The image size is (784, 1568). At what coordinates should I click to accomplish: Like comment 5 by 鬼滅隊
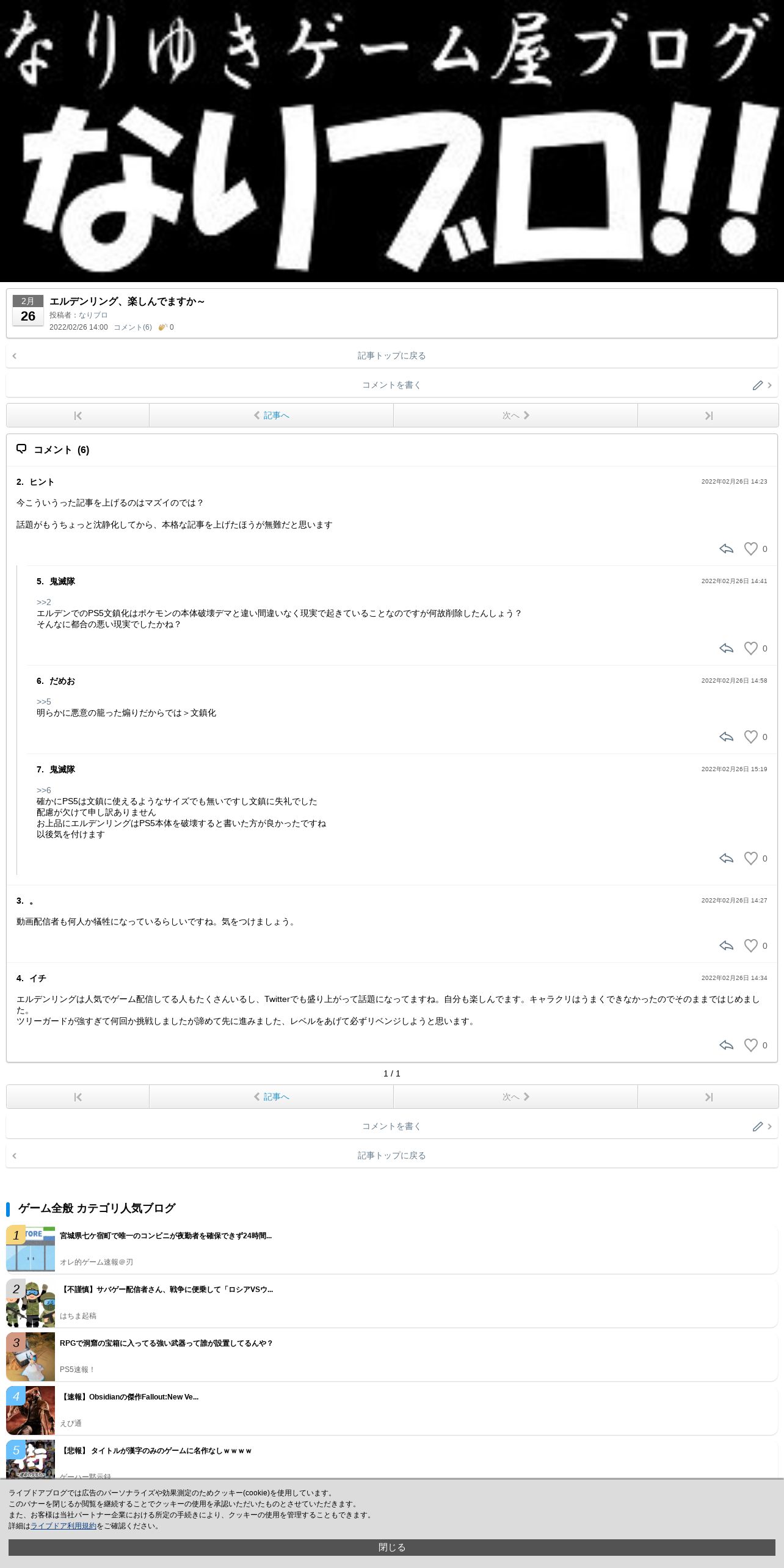tap(750, 648)
